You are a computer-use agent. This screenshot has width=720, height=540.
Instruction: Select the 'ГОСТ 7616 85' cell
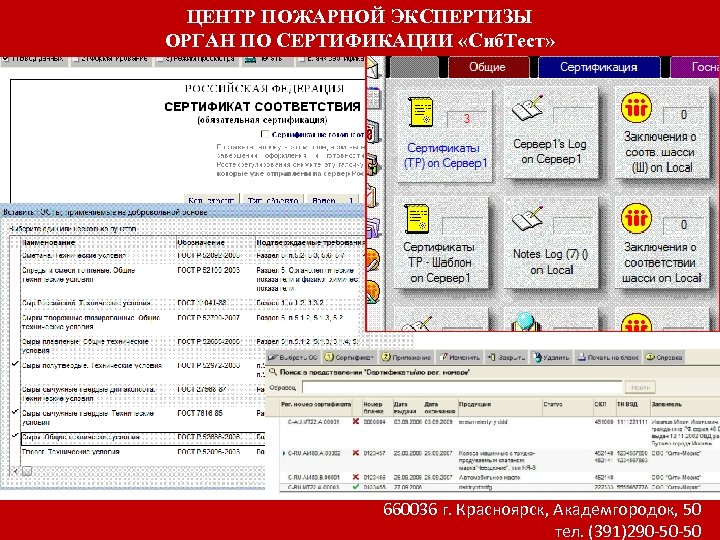coord(200,413)
